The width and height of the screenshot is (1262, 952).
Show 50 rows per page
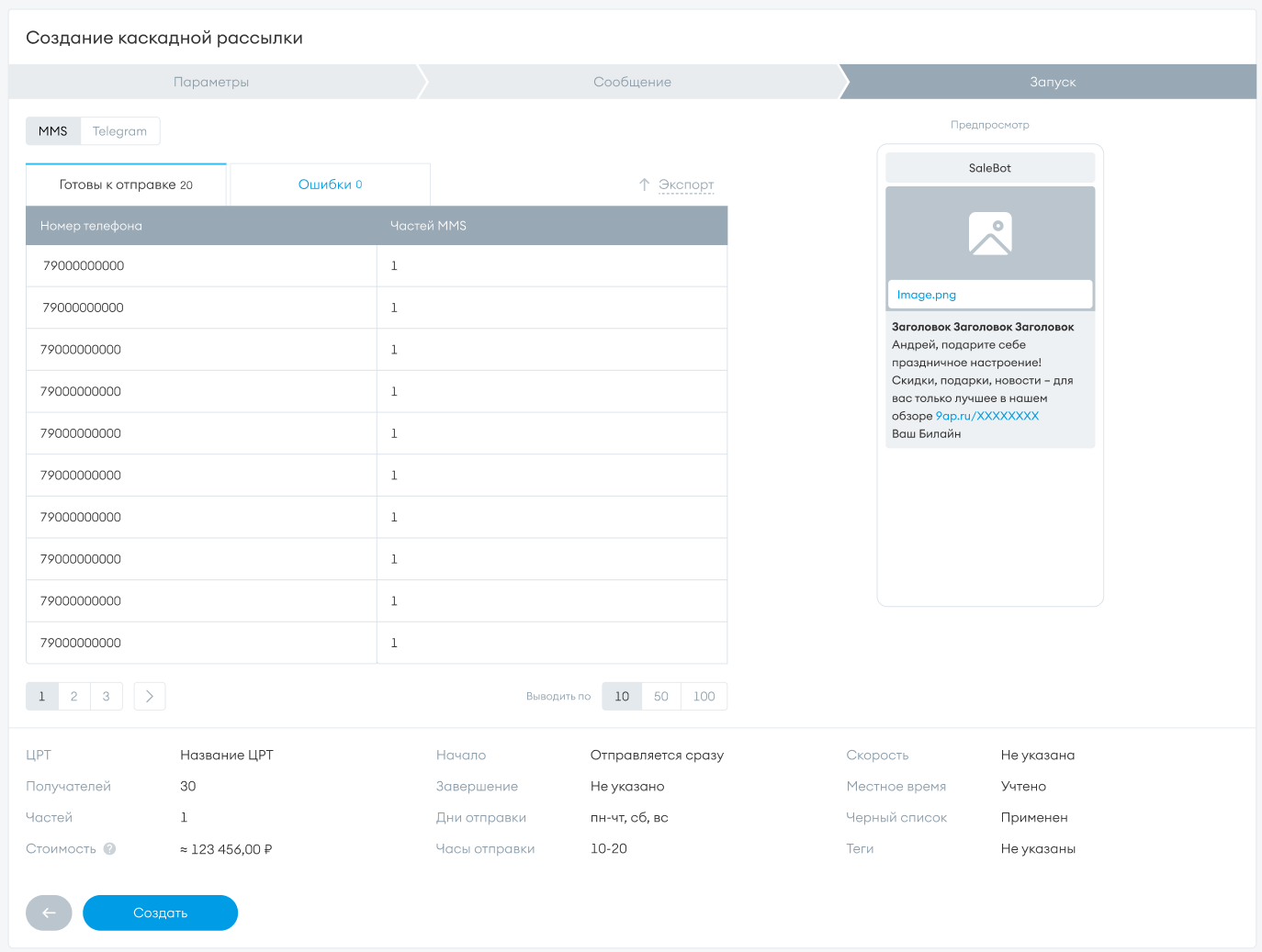[x=661, y=696]
